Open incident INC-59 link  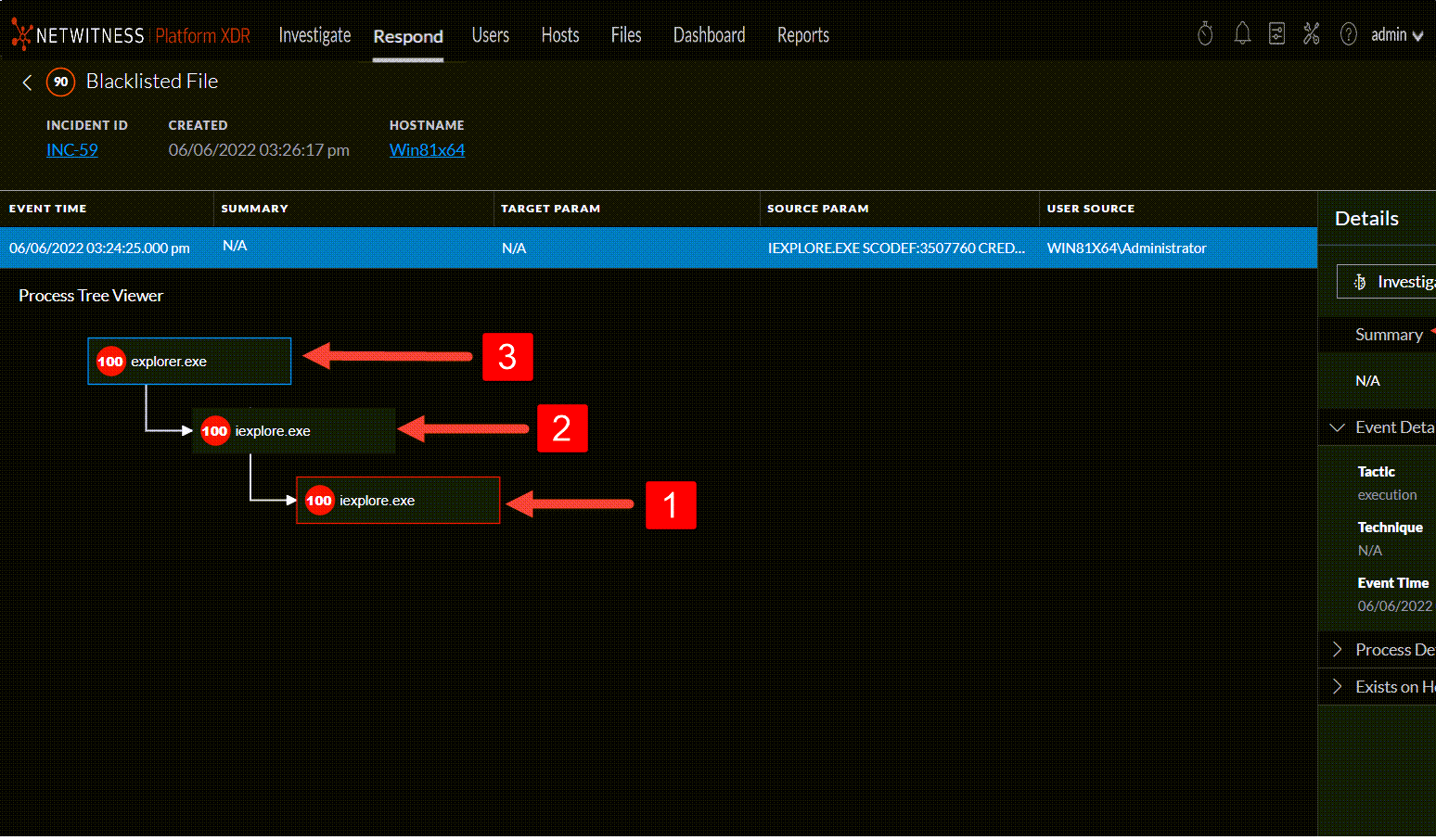coord(71,149)
